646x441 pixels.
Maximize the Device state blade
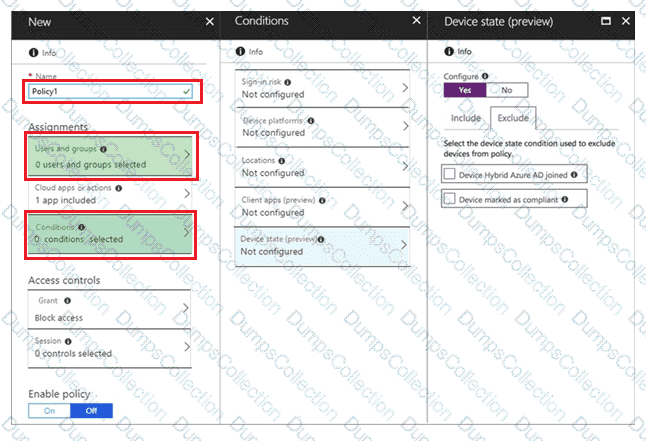pos(606,21)
